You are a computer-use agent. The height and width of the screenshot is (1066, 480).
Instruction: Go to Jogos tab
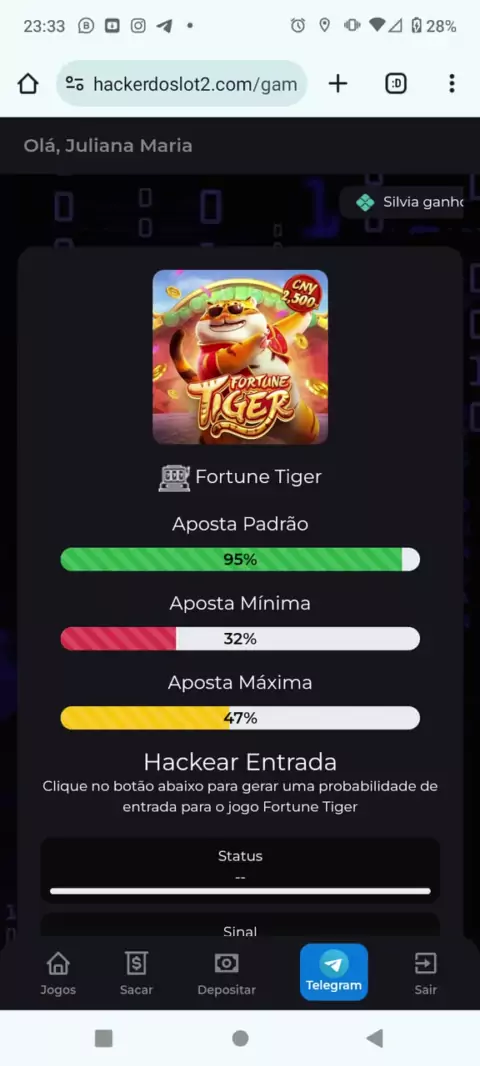point(58,973)
